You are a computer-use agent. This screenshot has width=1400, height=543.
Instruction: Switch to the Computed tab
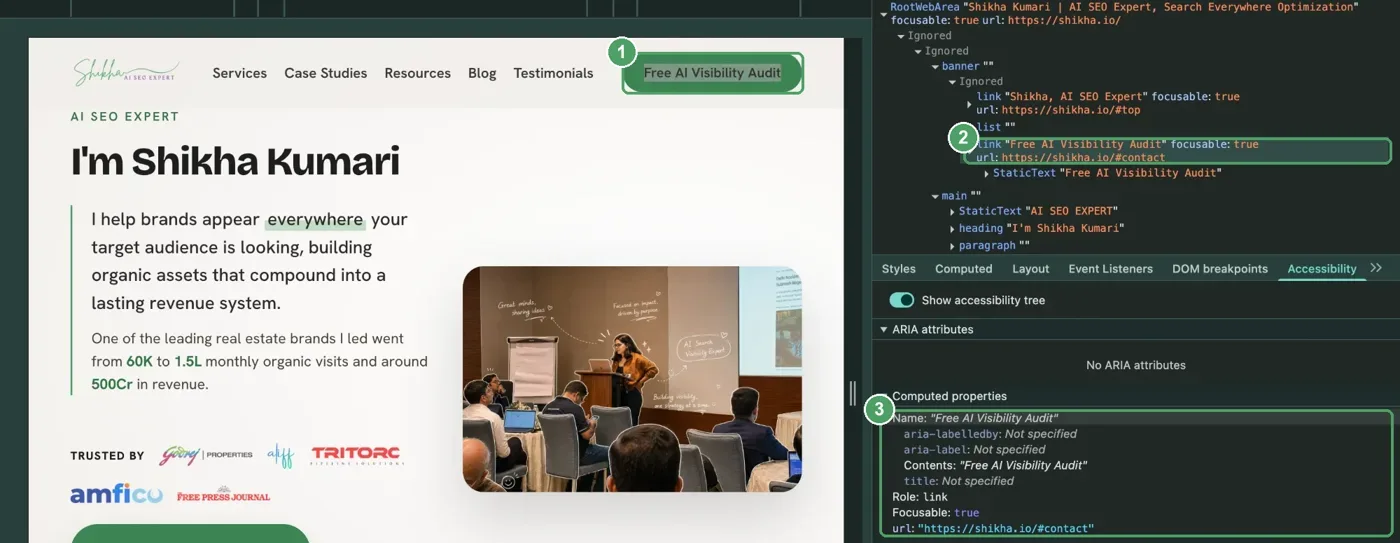[x=963, y=269]
